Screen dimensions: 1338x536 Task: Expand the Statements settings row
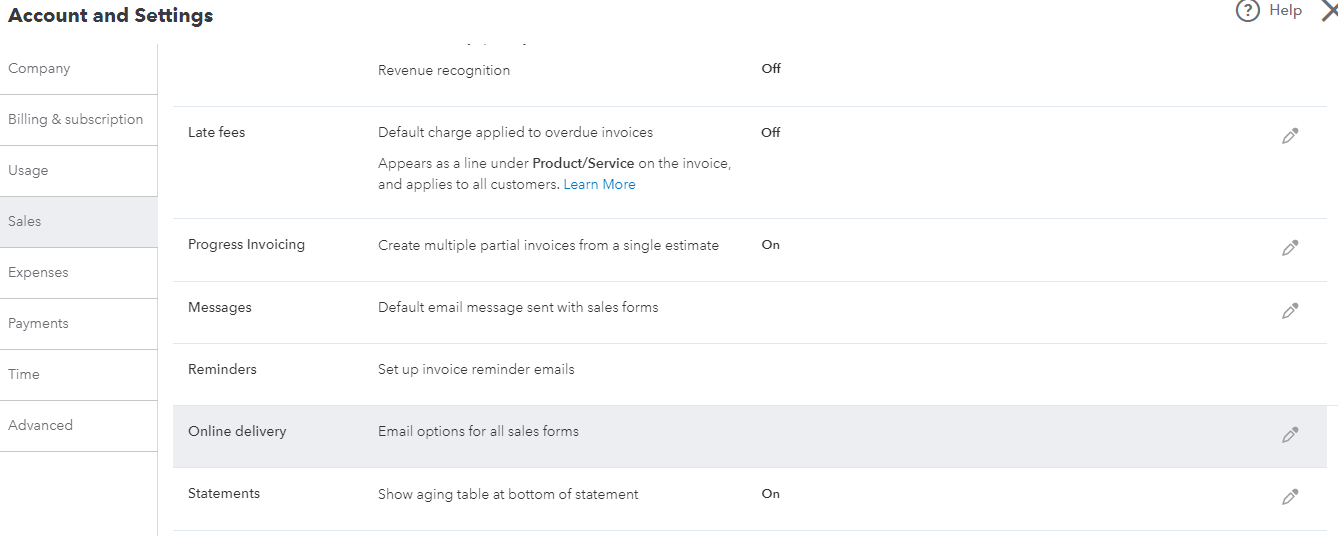coord(224,494)
